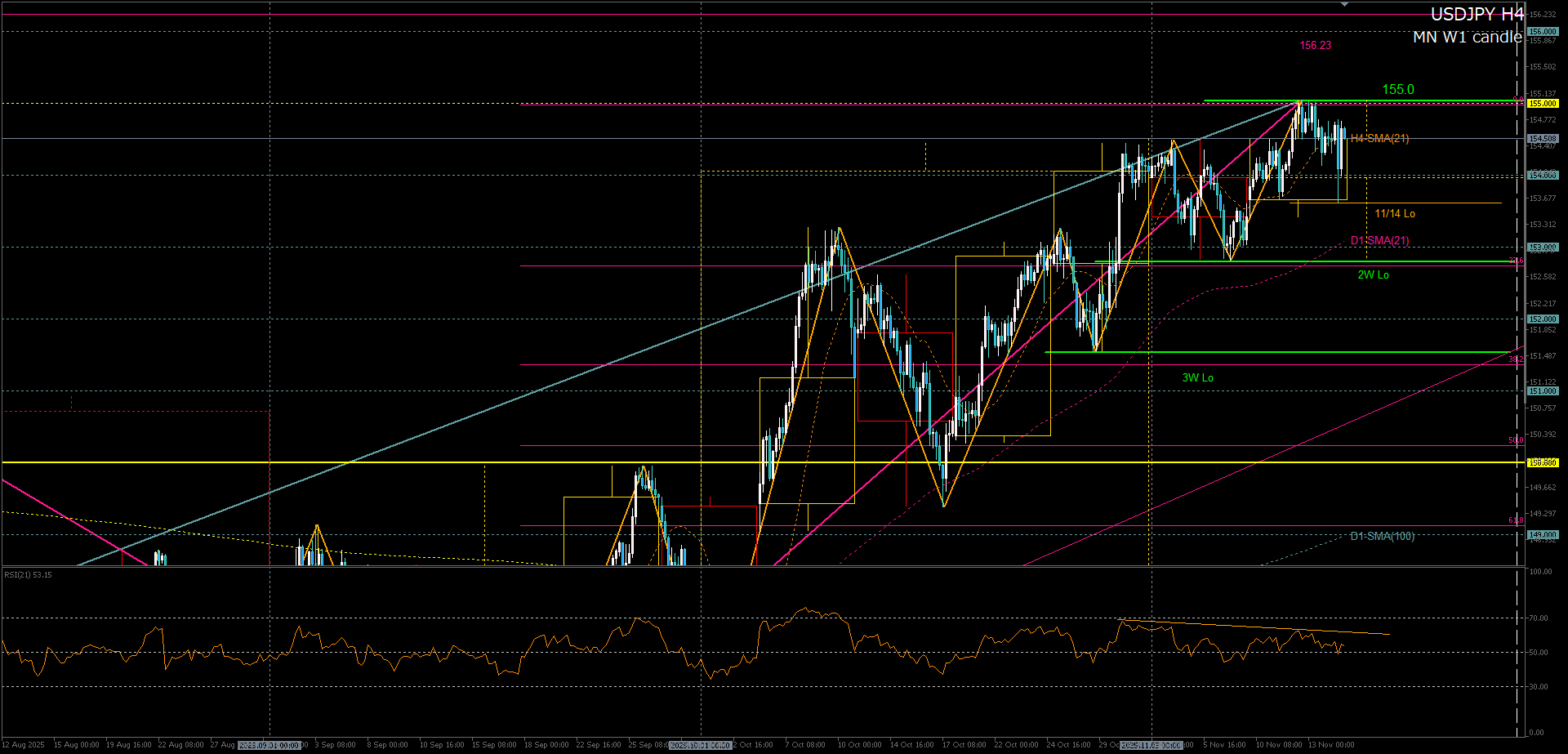Click the 3 Sep 08:00 time axis label
This screenshot has height=754, width=1568.
click(335, 745)
